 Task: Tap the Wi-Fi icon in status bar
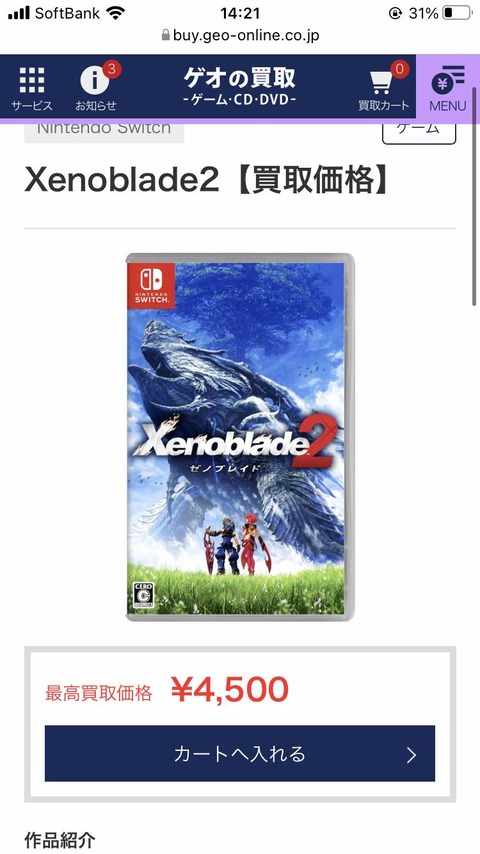click(x=116, y=13)
